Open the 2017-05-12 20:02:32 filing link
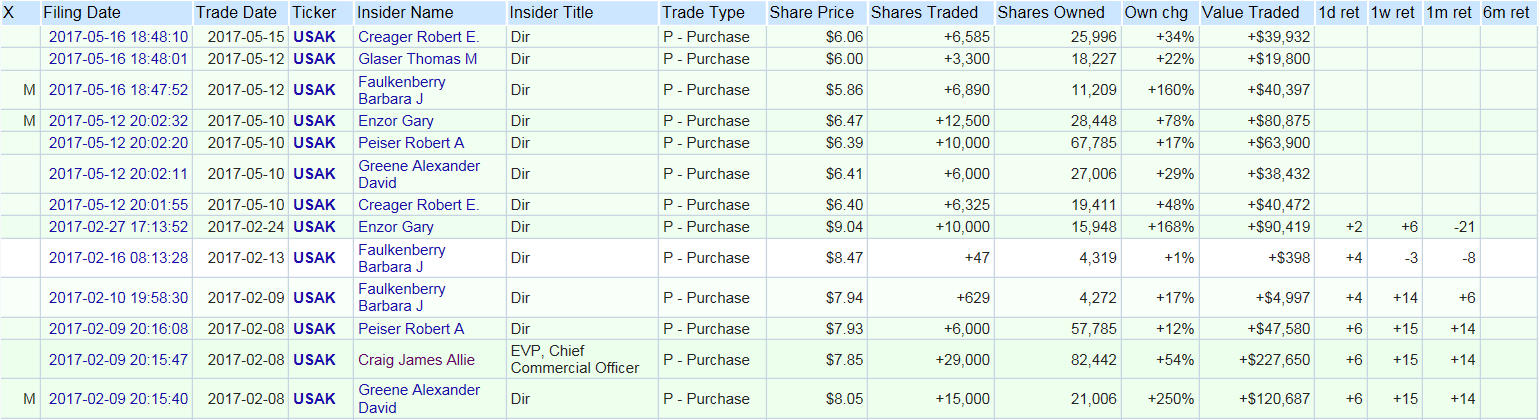Screen dimensions: 1539x420 click(x=118, y=121)
